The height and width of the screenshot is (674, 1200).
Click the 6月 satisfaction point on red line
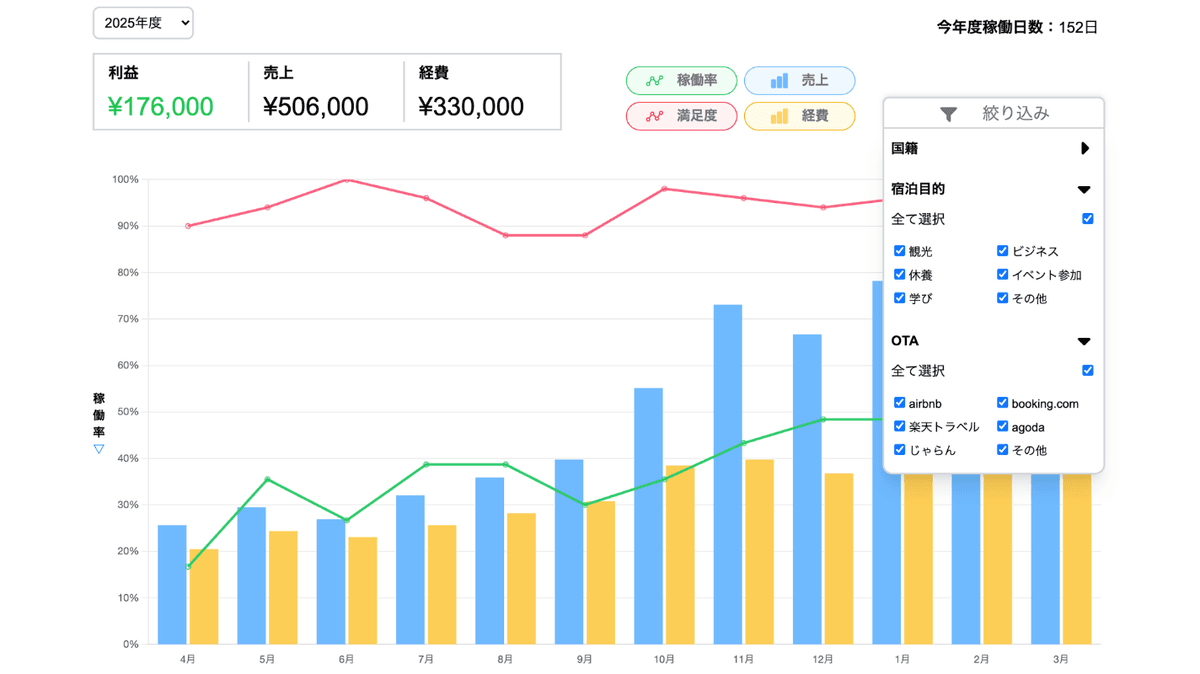tap(346, 180)
